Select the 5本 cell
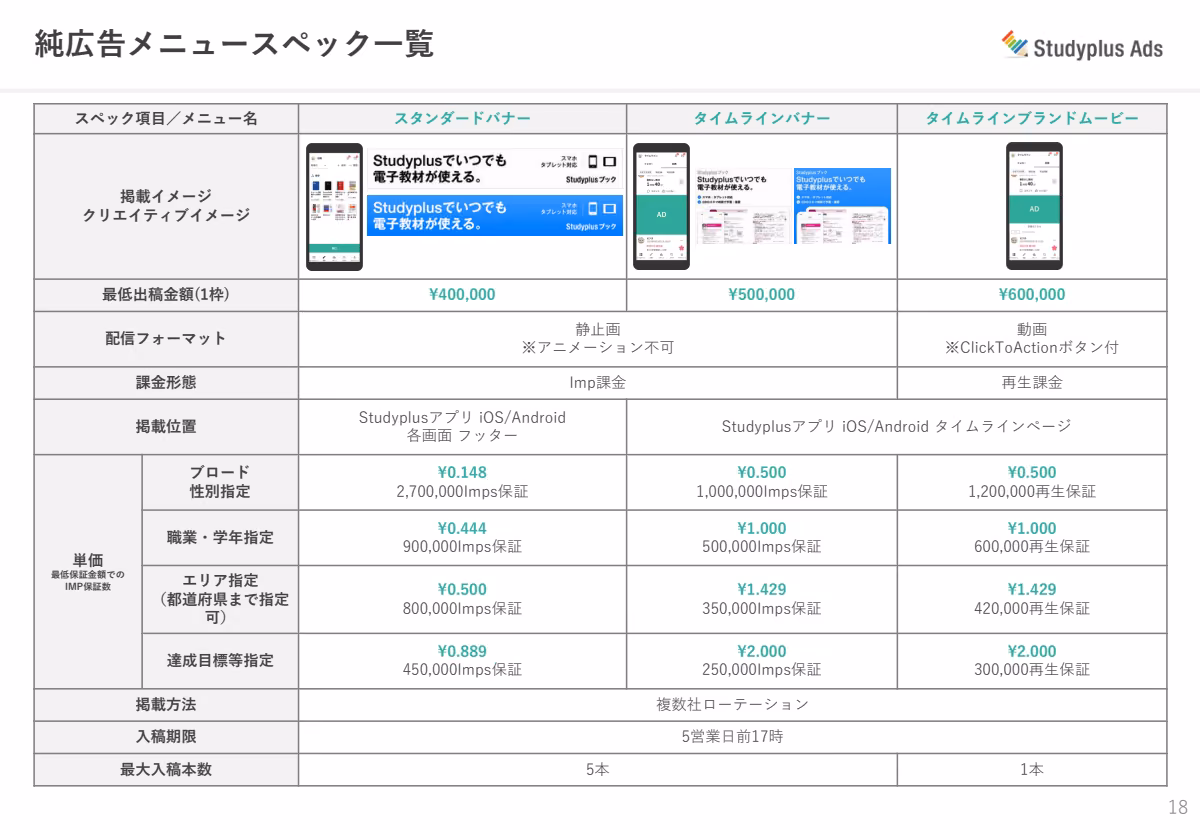 598,770
